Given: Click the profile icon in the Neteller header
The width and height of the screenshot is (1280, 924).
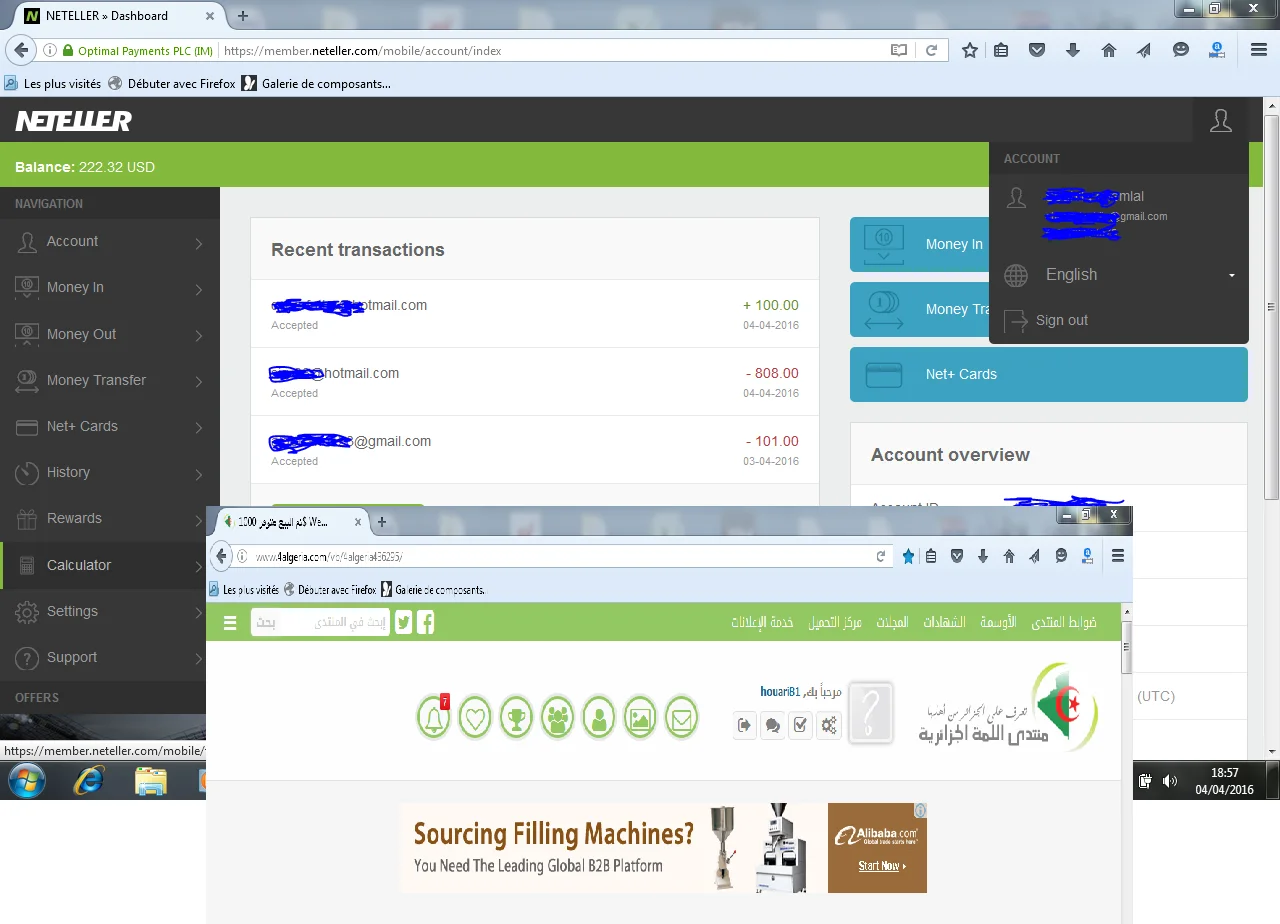Looking at the screenshot, I should click(1220, 121).
